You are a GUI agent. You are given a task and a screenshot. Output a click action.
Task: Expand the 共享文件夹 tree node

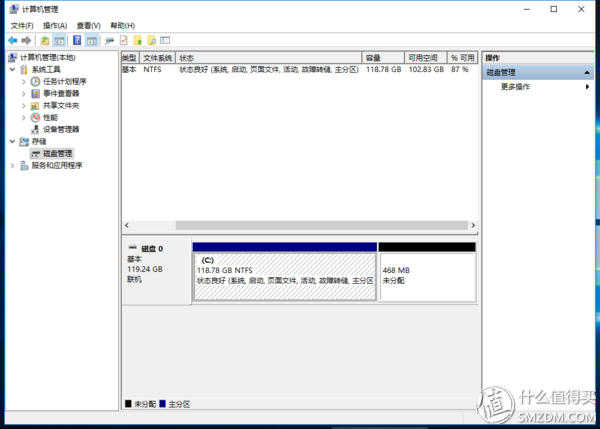[x=23, y=106]
